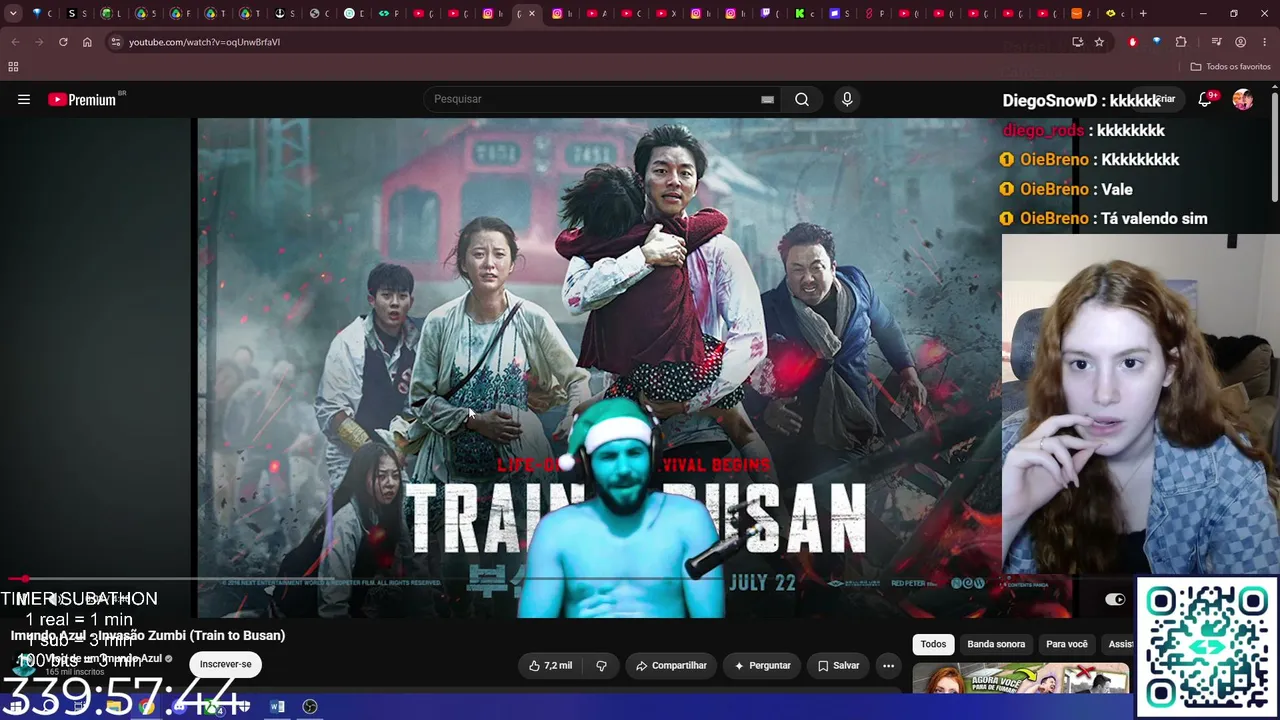Open the YouTube guide hamburger menu

pyautogui.click(x=24, y=99)
